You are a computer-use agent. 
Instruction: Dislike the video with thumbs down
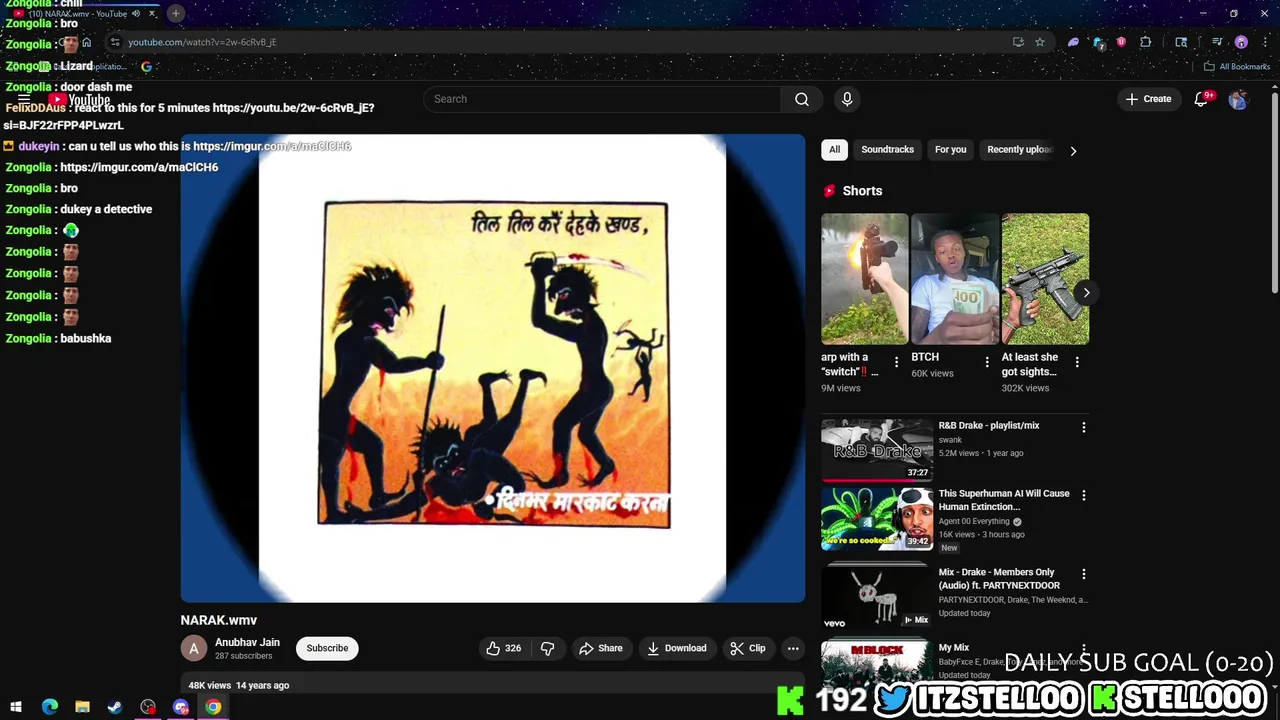click(547, 648)
